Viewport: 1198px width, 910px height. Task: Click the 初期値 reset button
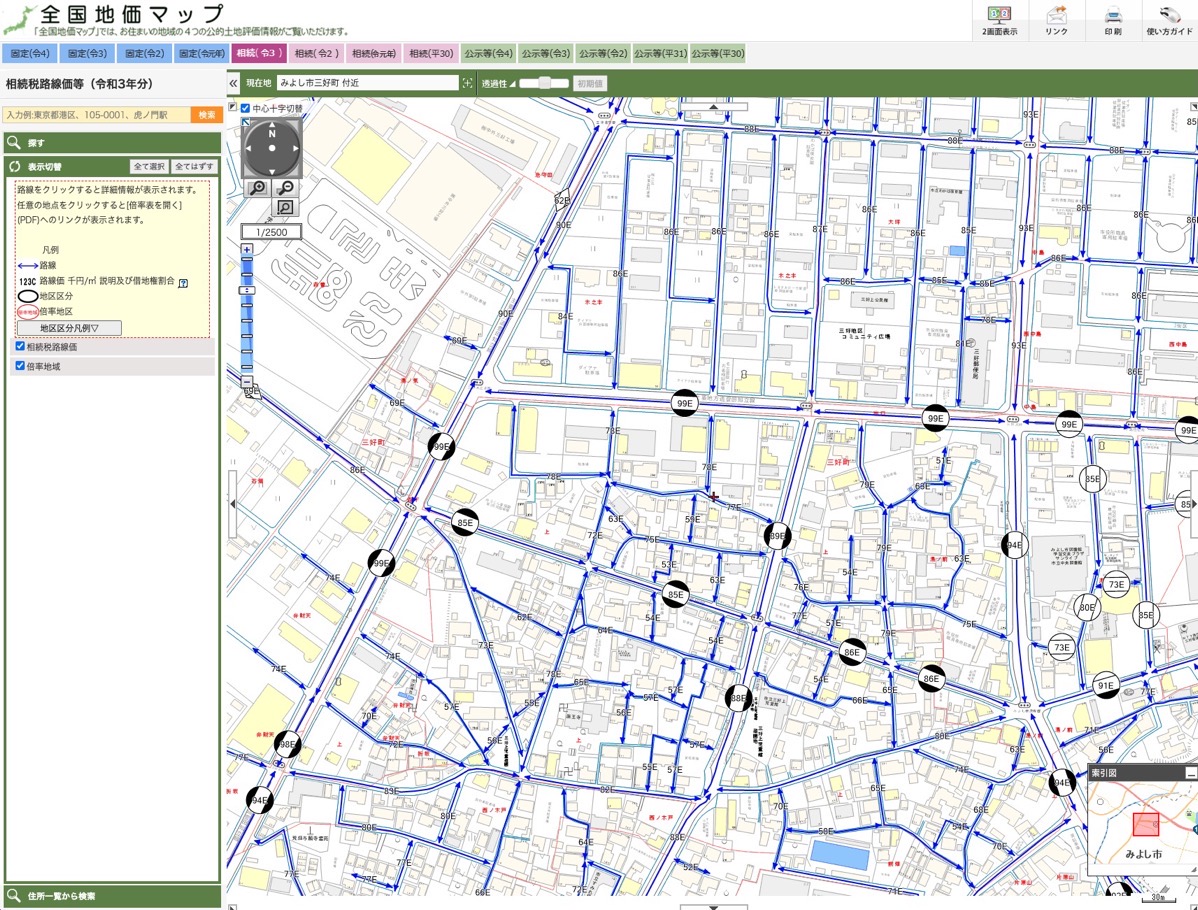point(590,83)
